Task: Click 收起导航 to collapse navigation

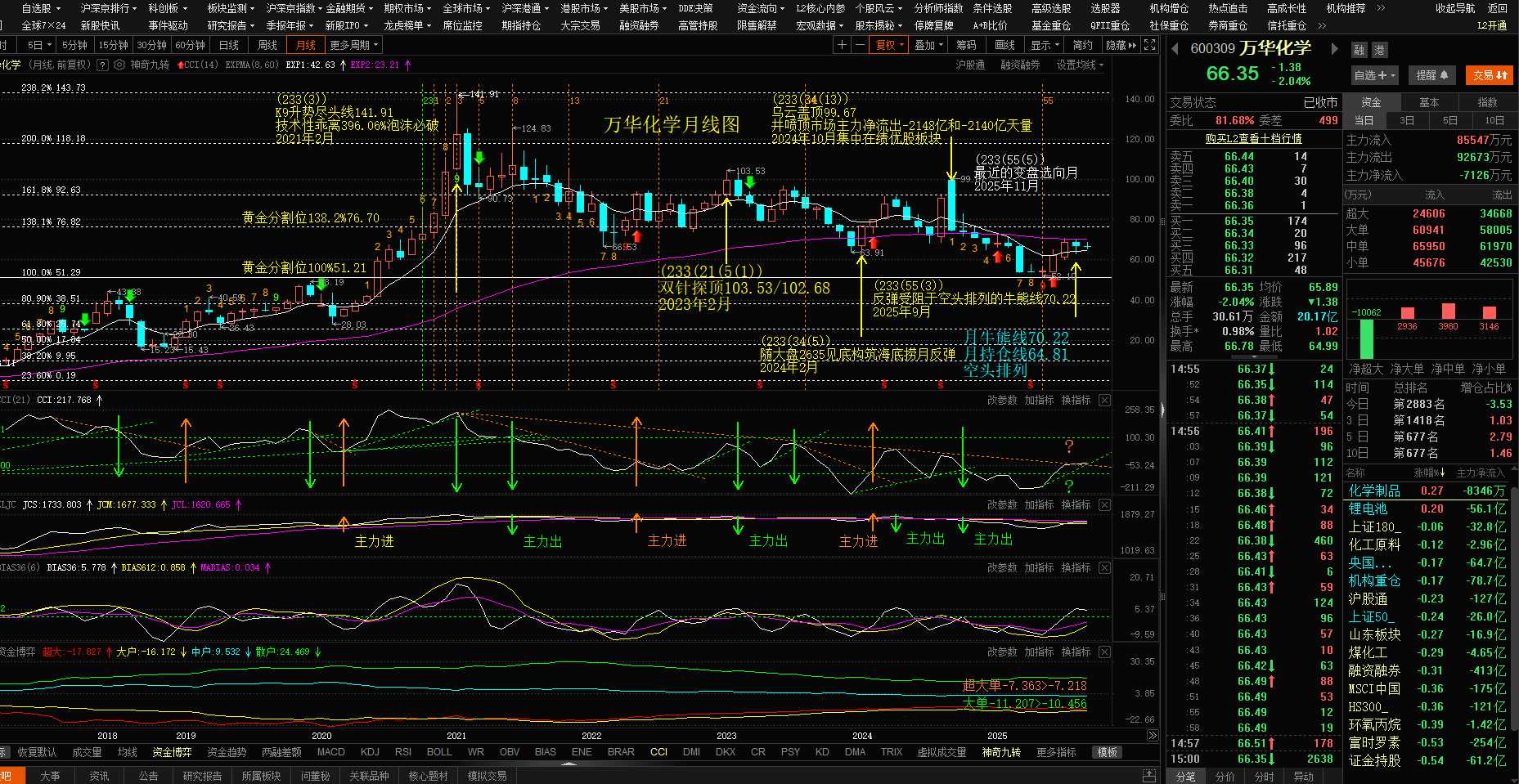Action: tap(1455, 8)
